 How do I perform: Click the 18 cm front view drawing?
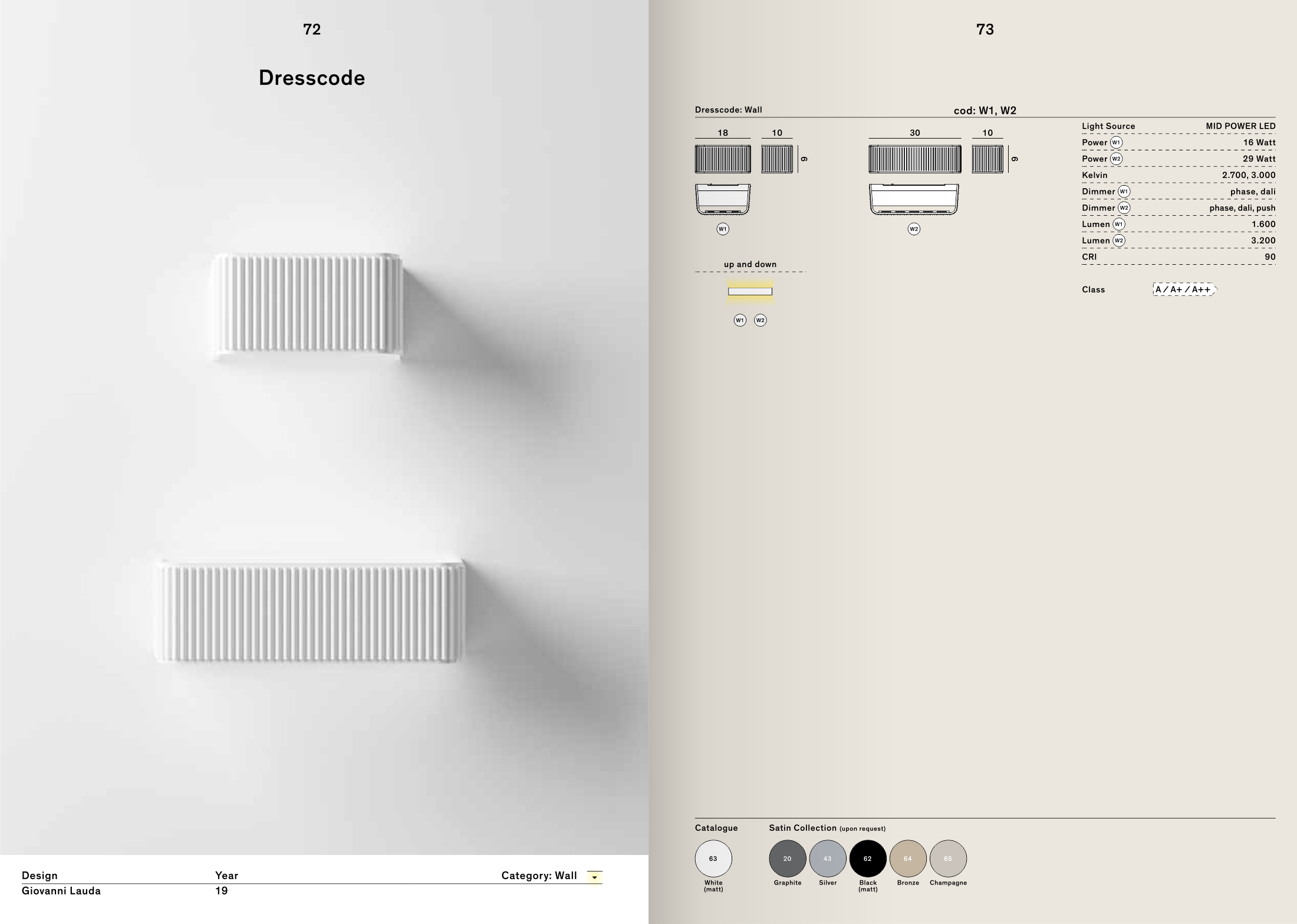click(x=723, y=159)
